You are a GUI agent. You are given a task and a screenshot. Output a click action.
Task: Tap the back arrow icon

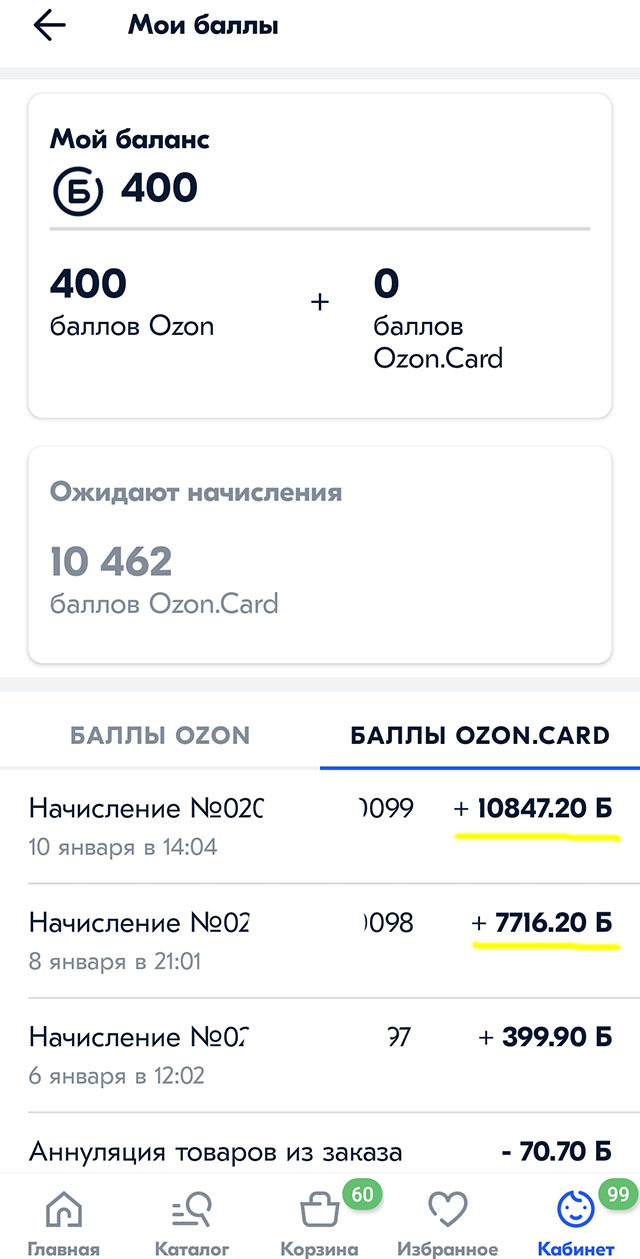pos(49,26)
